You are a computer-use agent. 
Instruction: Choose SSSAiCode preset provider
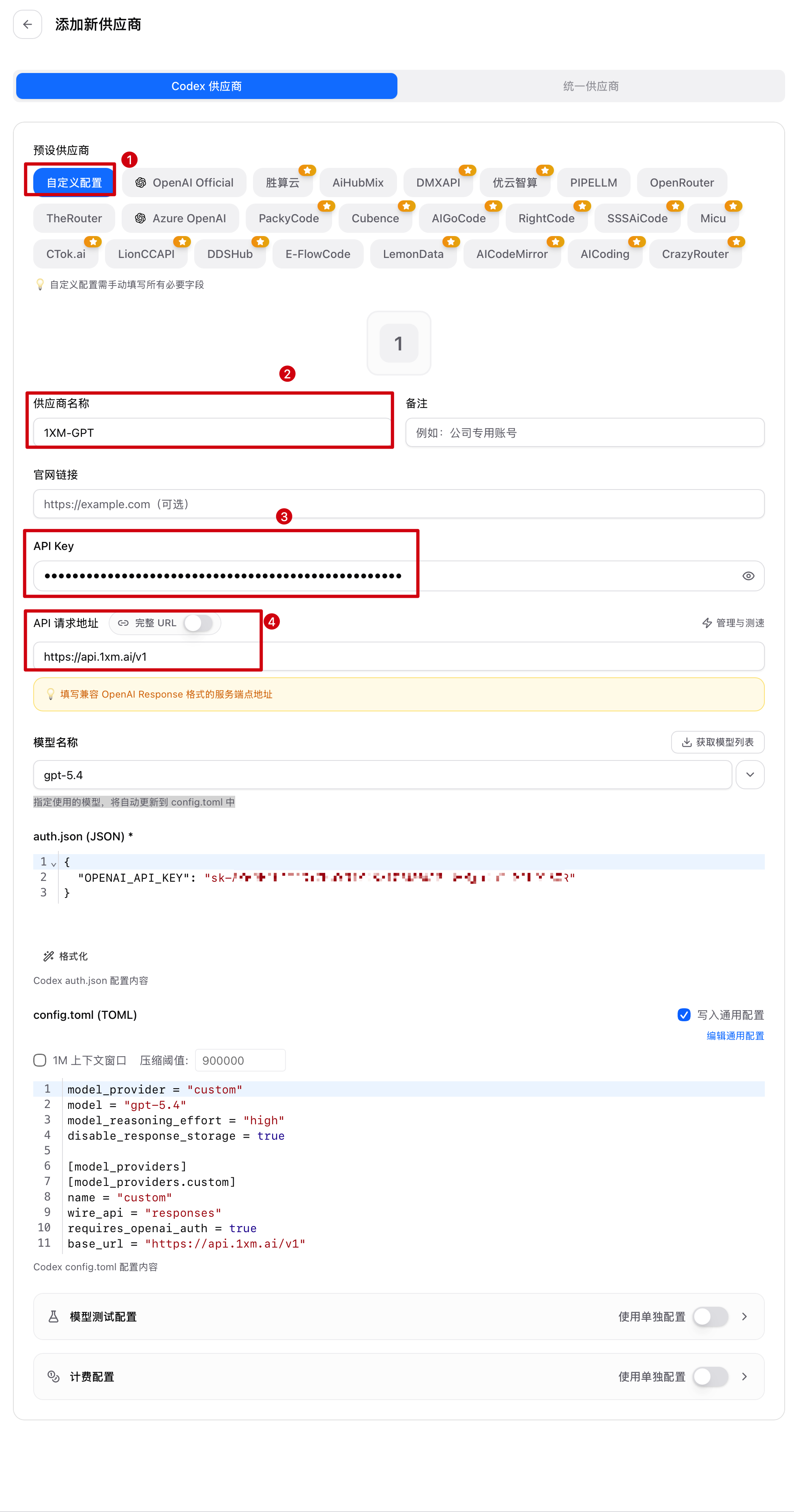637,218
